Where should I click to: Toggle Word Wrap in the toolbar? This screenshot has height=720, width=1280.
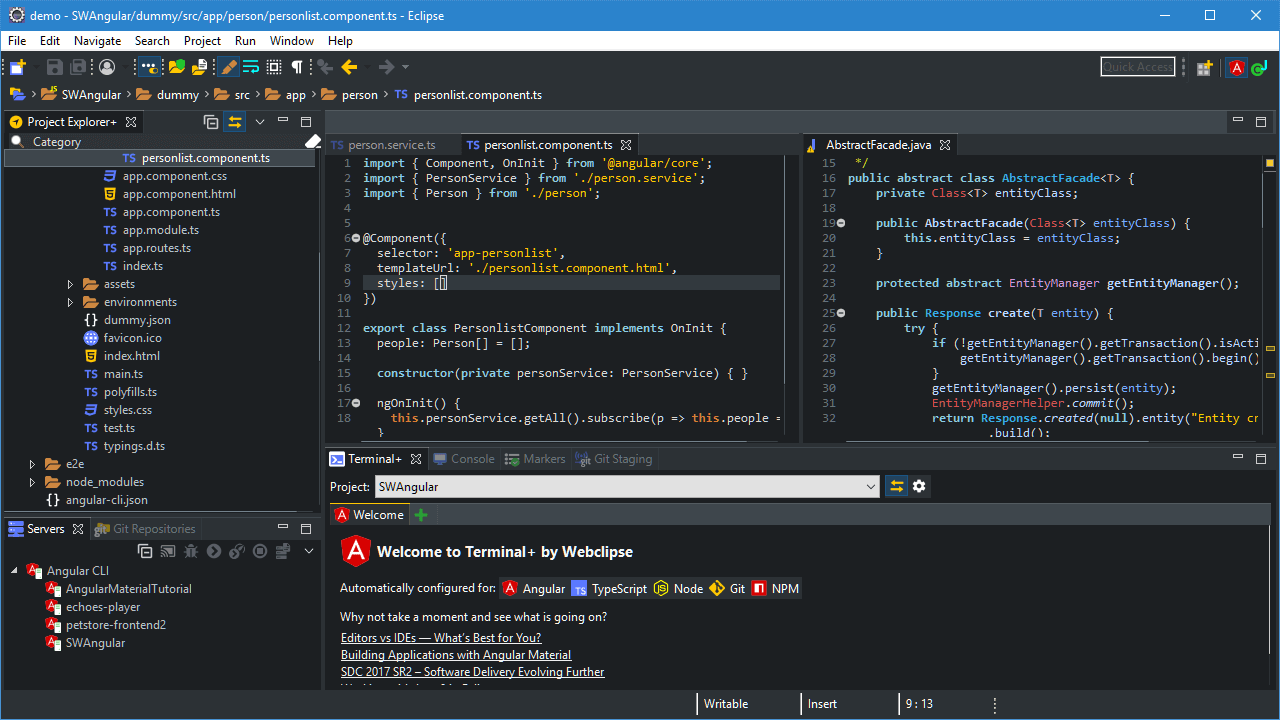[x=251, y=67]
